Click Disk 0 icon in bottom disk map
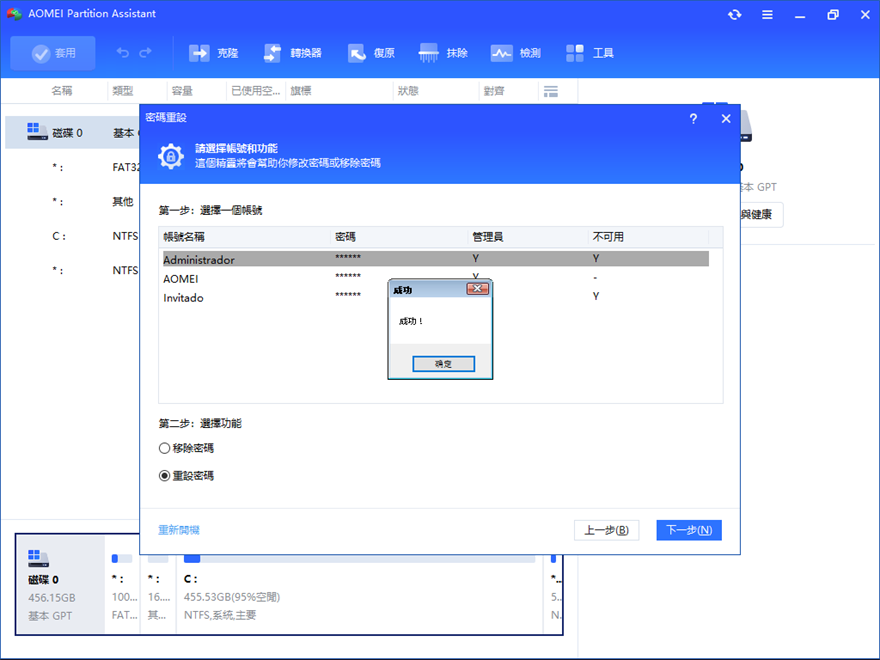The height and width of the screenshot is (660, 880). pos(38,558)
